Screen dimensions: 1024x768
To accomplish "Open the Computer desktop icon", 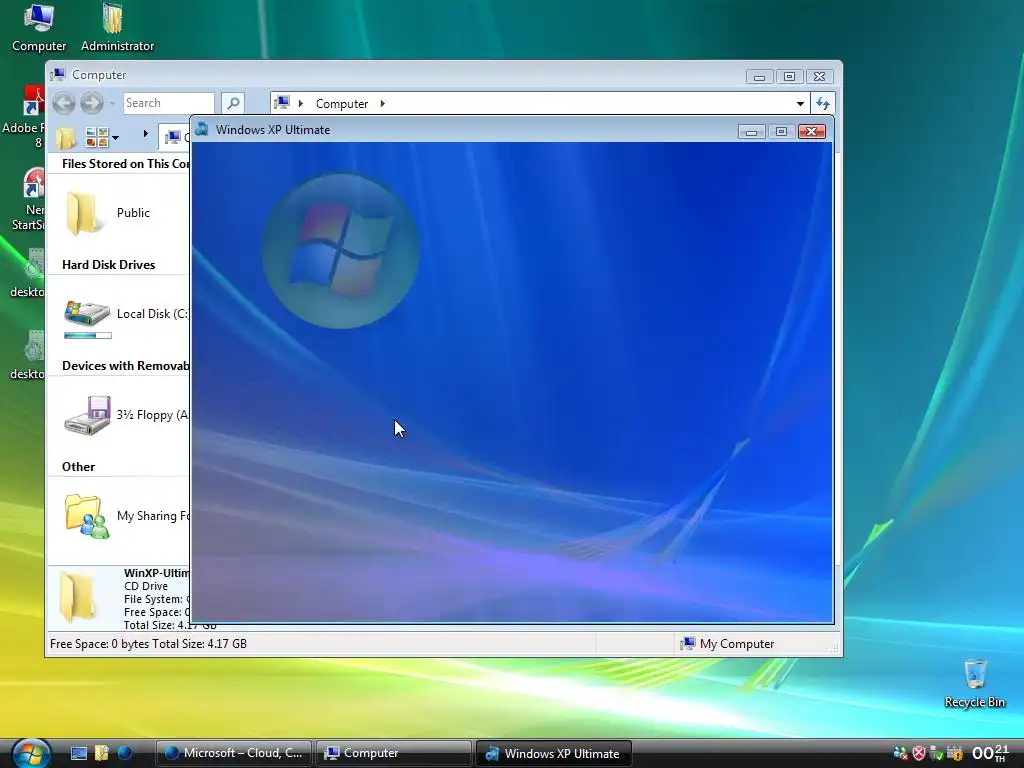I will tap(39, 27).
